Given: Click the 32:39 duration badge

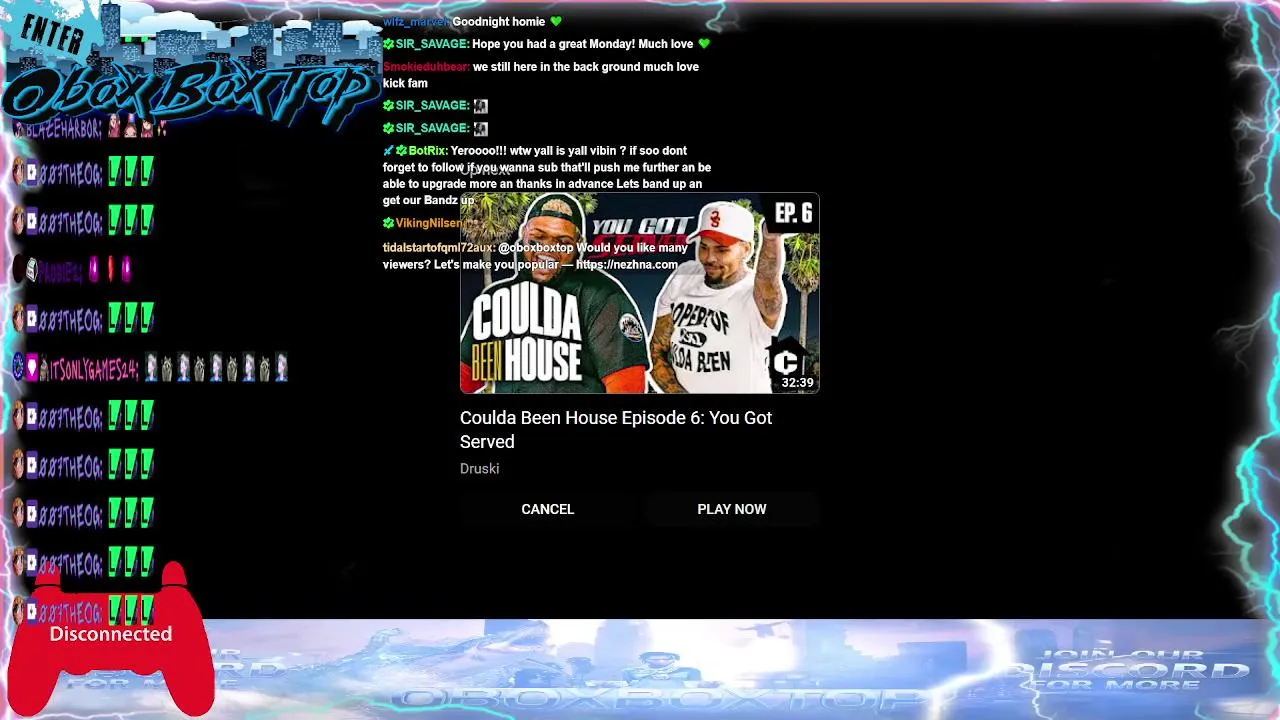Looking at the screenshot, I should pyautogui.click(x=797, y=382).
